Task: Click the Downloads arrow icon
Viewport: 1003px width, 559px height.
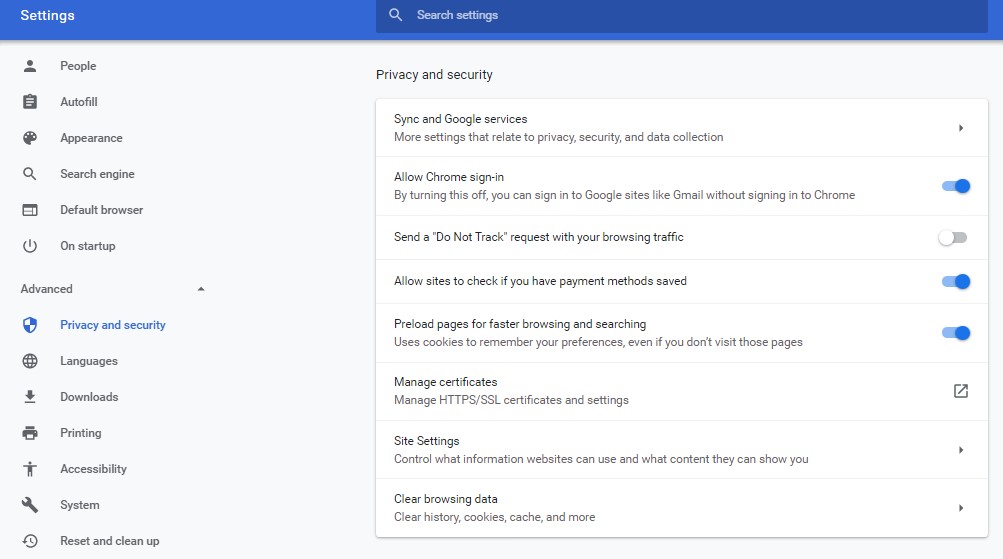Action: [29, 397]
